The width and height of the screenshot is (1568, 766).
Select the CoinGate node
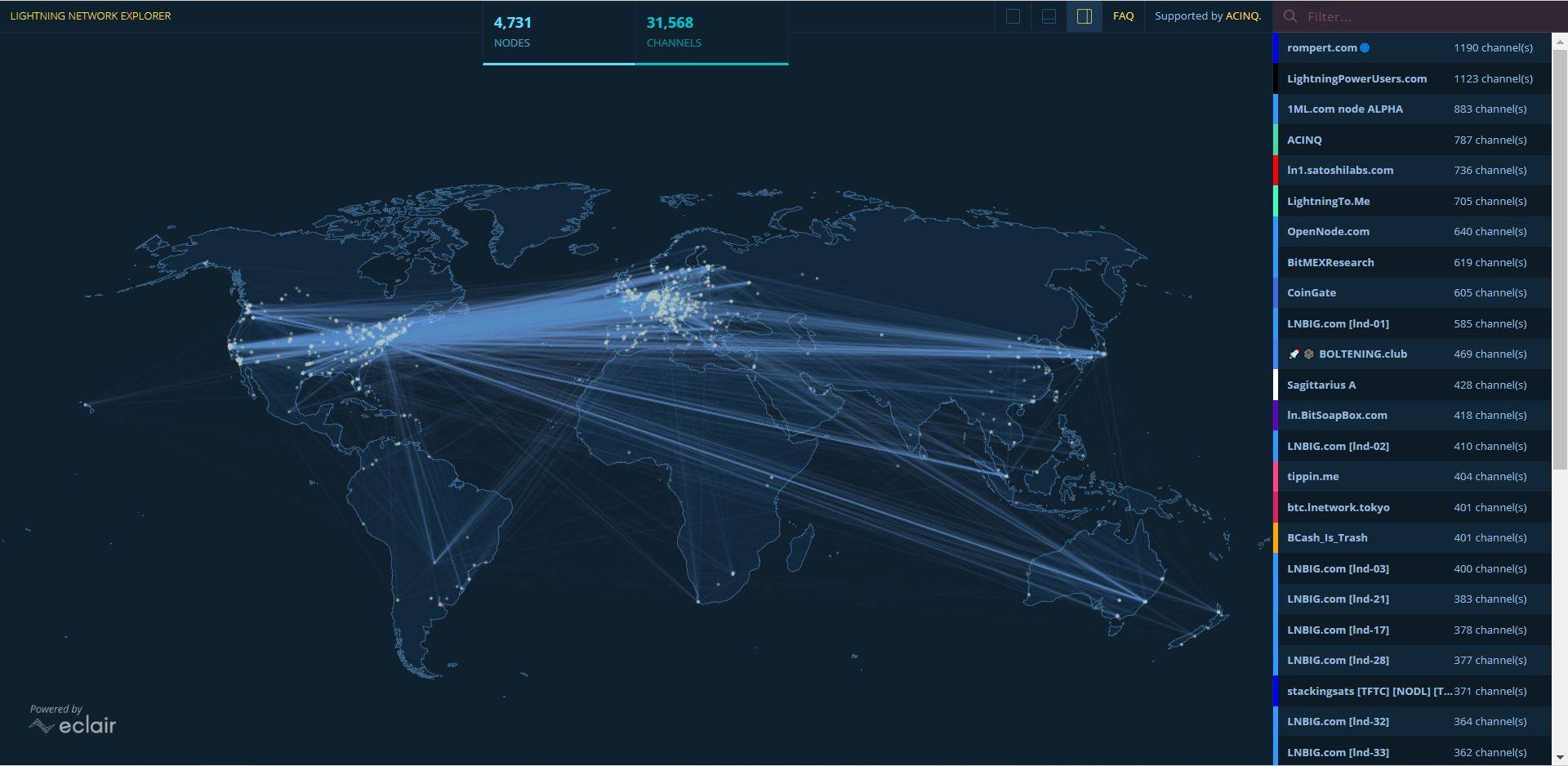[x=1412, y=292]
